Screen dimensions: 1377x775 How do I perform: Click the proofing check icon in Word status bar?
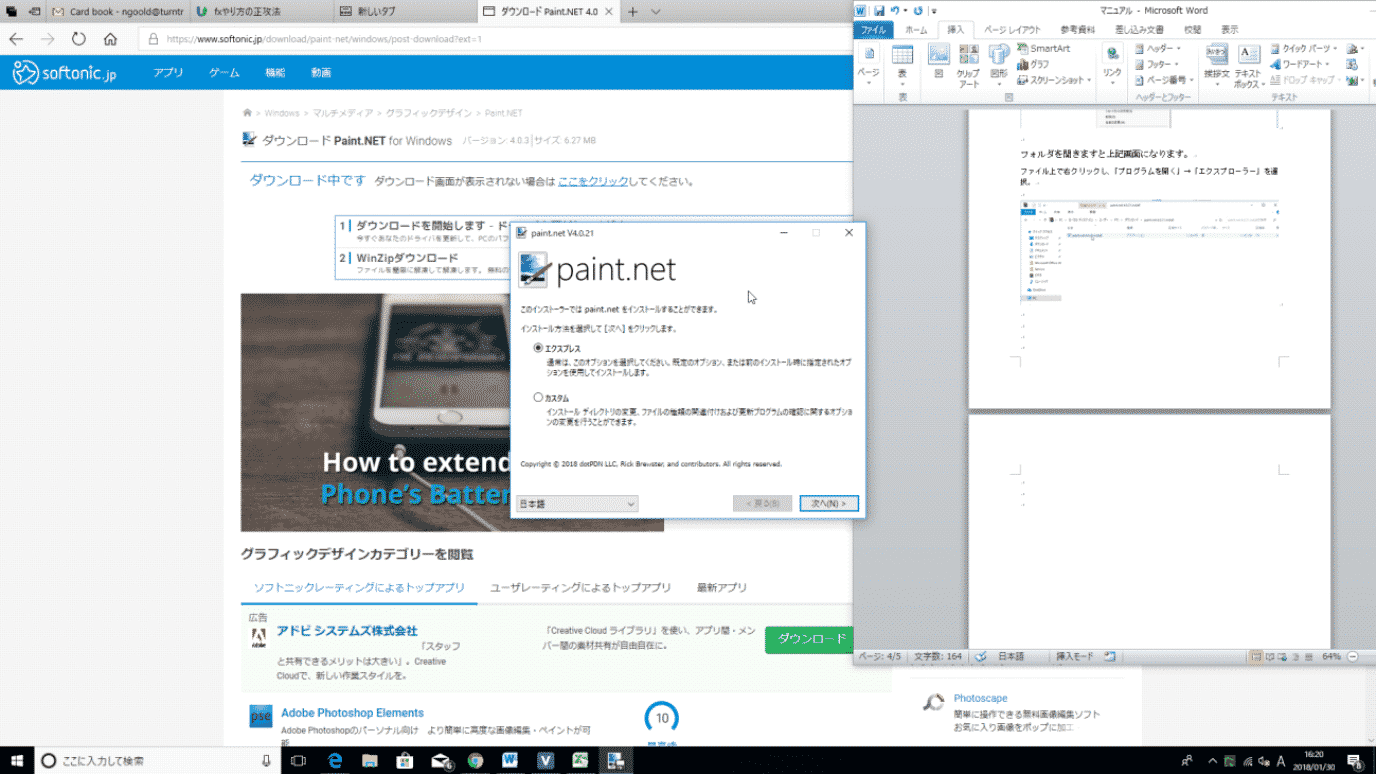pos(981,656)
